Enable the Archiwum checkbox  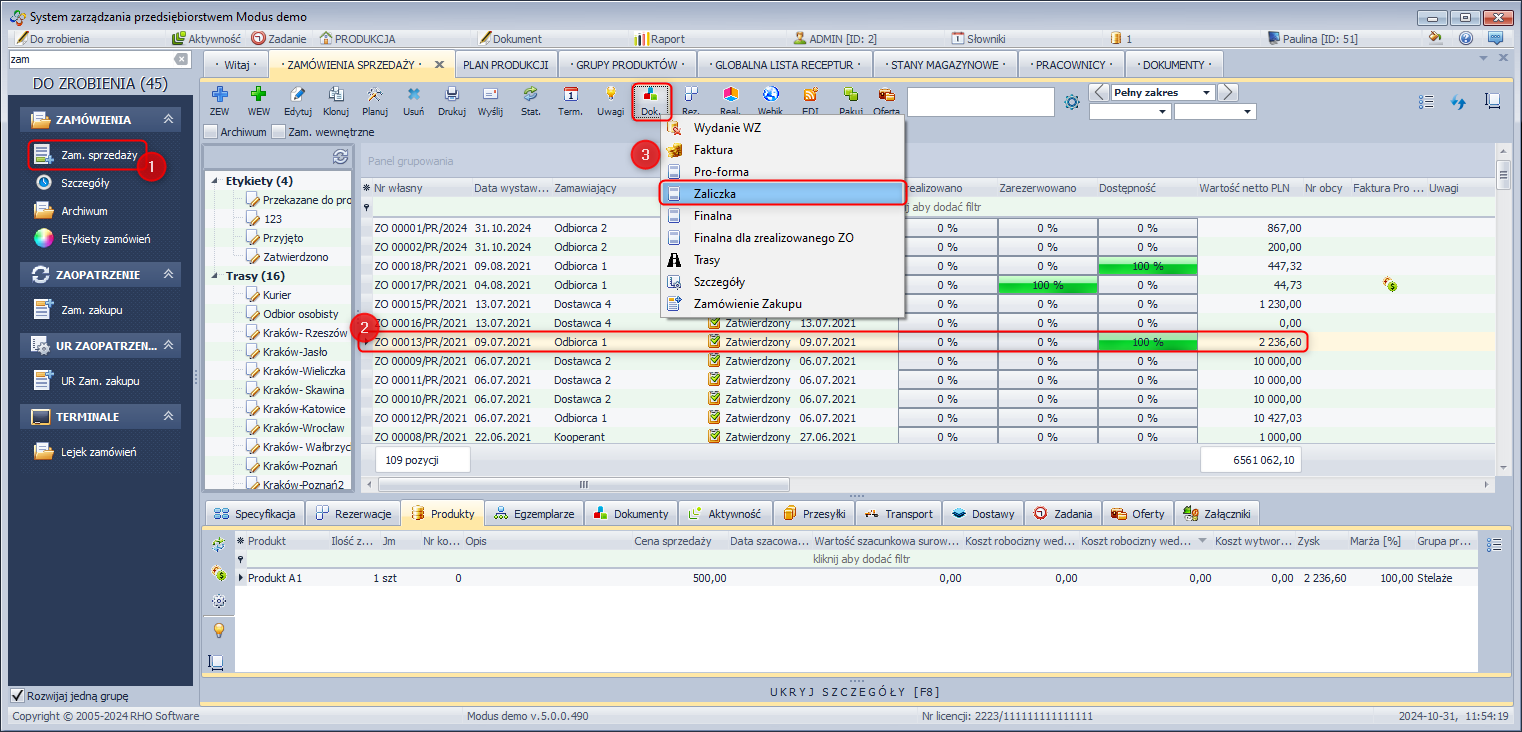pos(211,131)
